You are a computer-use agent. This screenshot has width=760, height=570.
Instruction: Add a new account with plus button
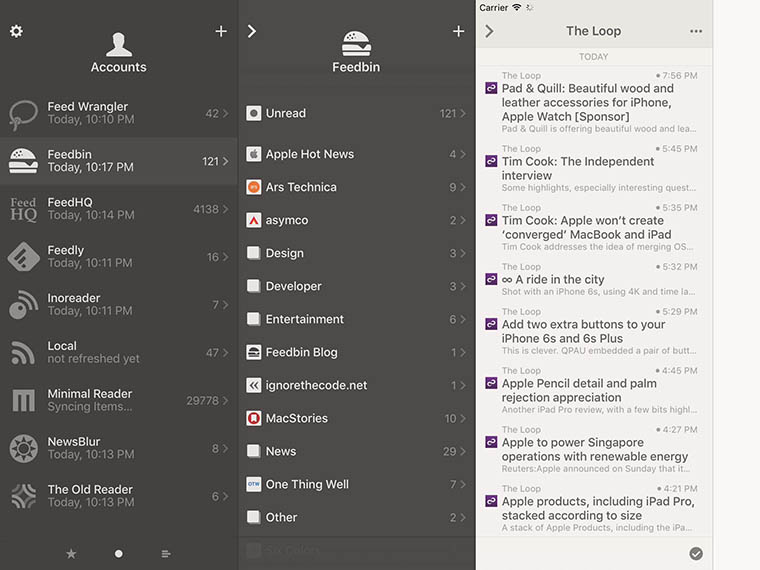coord(221,32)
